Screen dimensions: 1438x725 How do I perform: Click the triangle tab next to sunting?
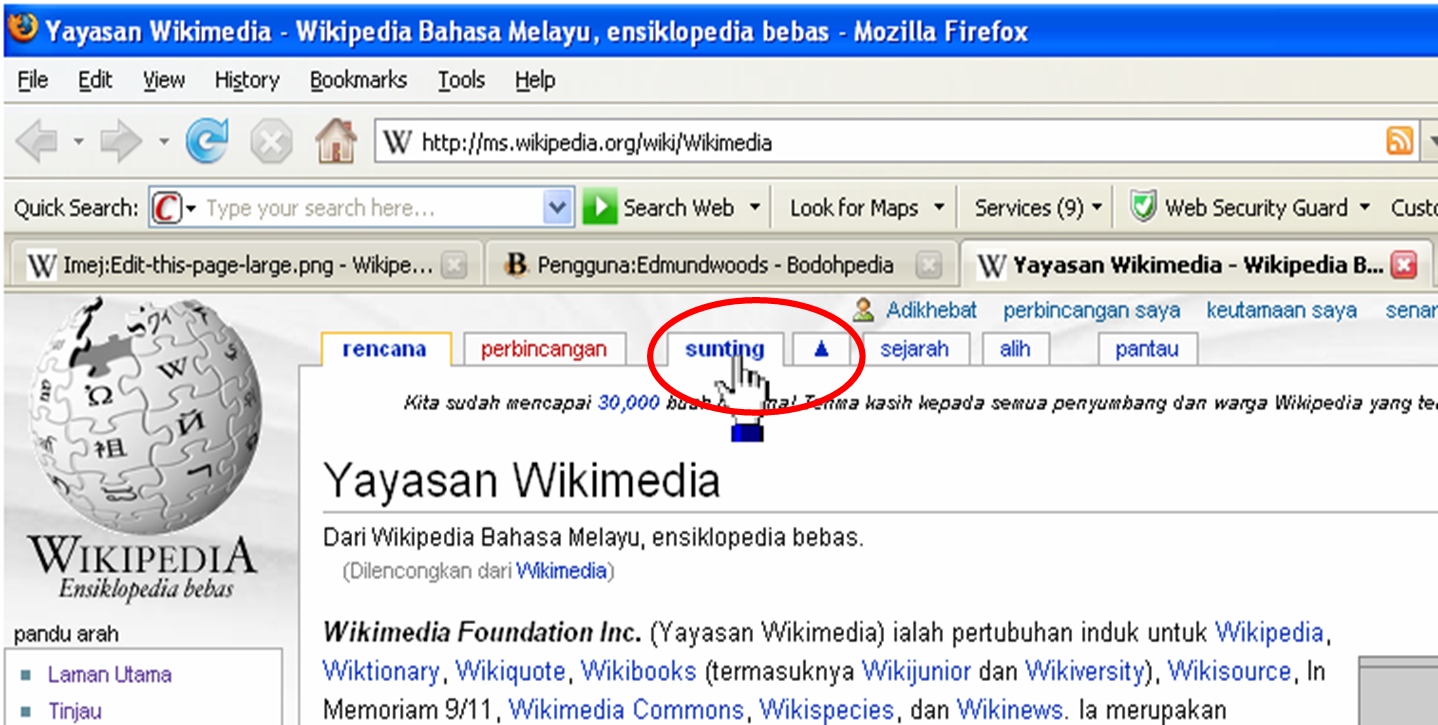click(x=822, y=349)
